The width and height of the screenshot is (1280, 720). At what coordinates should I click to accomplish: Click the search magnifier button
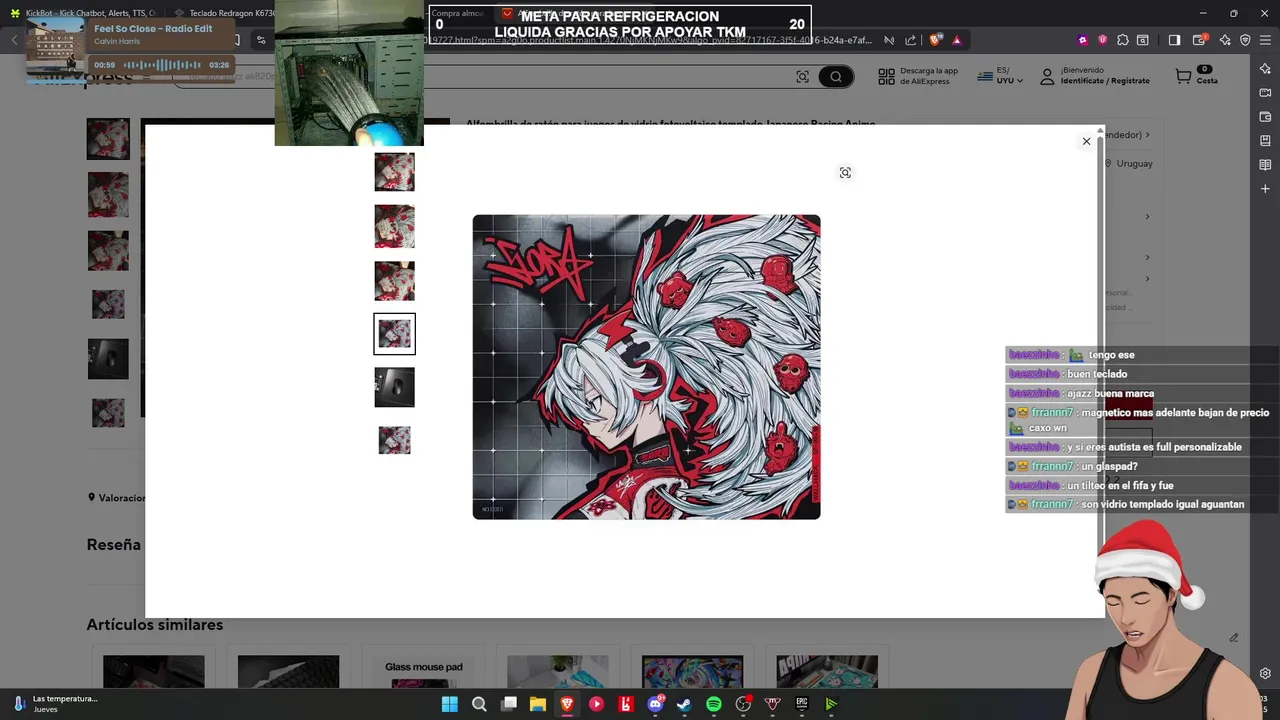(836, 76)
